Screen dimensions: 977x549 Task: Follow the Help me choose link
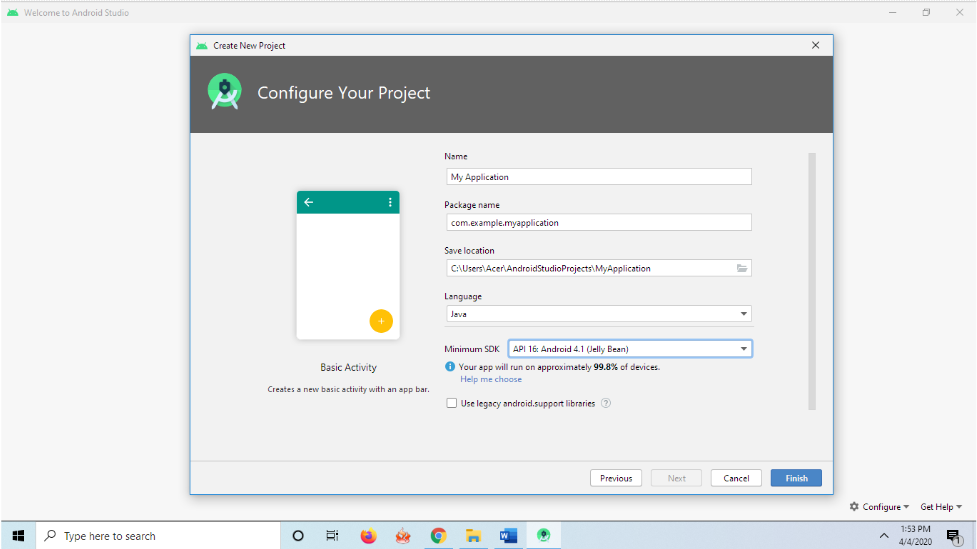(491, 379)
